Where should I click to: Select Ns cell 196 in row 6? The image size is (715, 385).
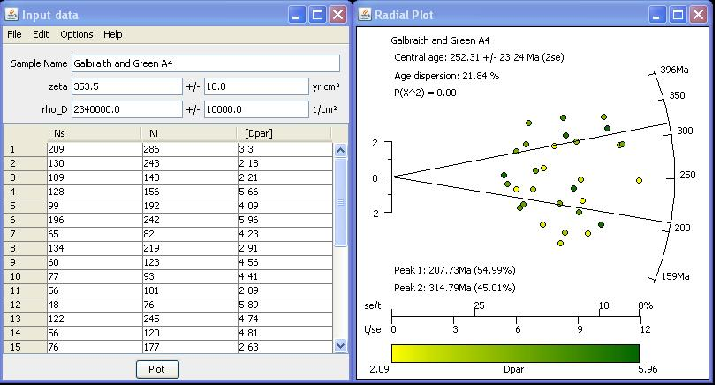point(94,220)
